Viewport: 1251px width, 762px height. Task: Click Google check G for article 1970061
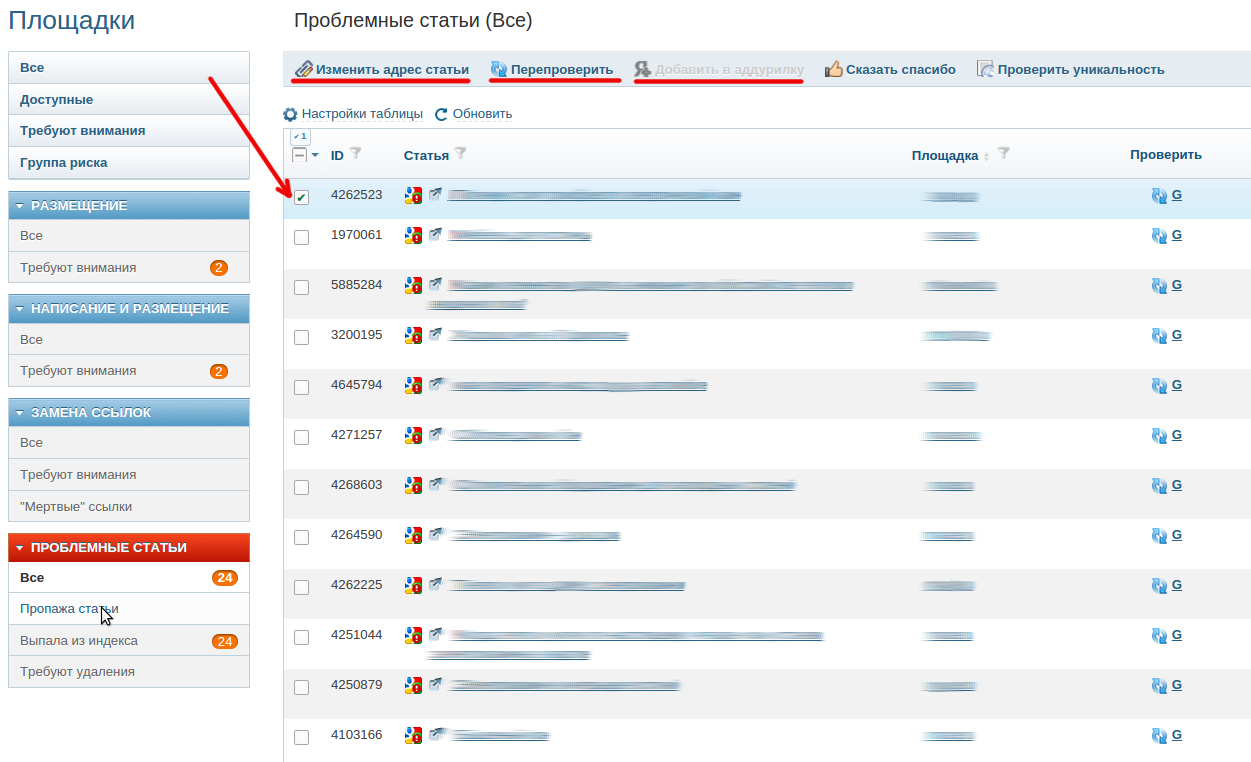[x=1177, y=235]
